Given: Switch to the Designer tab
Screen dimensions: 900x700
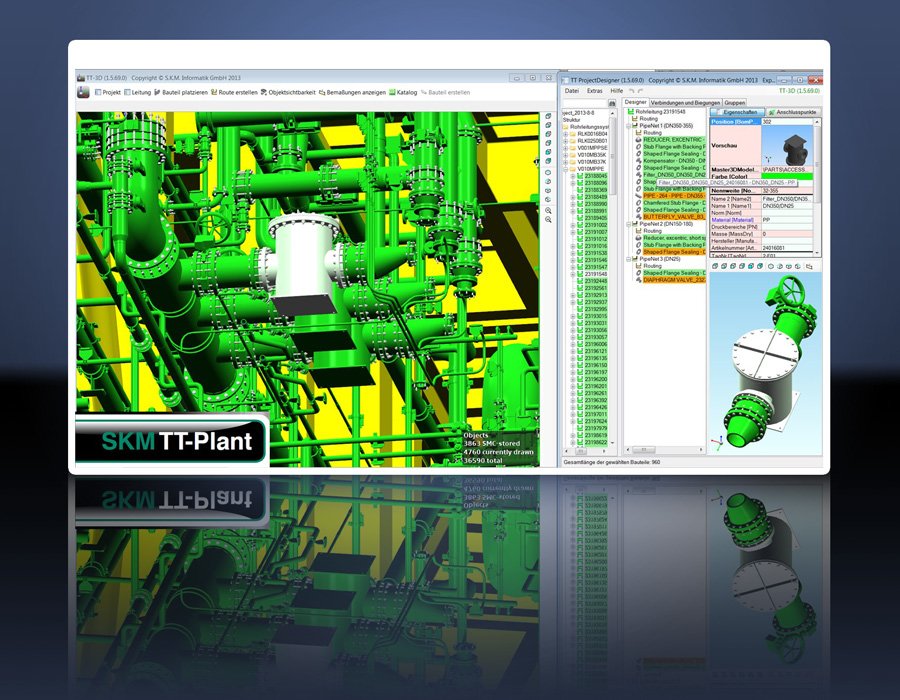Looking at the screenshot, I should tap(635, 102).
